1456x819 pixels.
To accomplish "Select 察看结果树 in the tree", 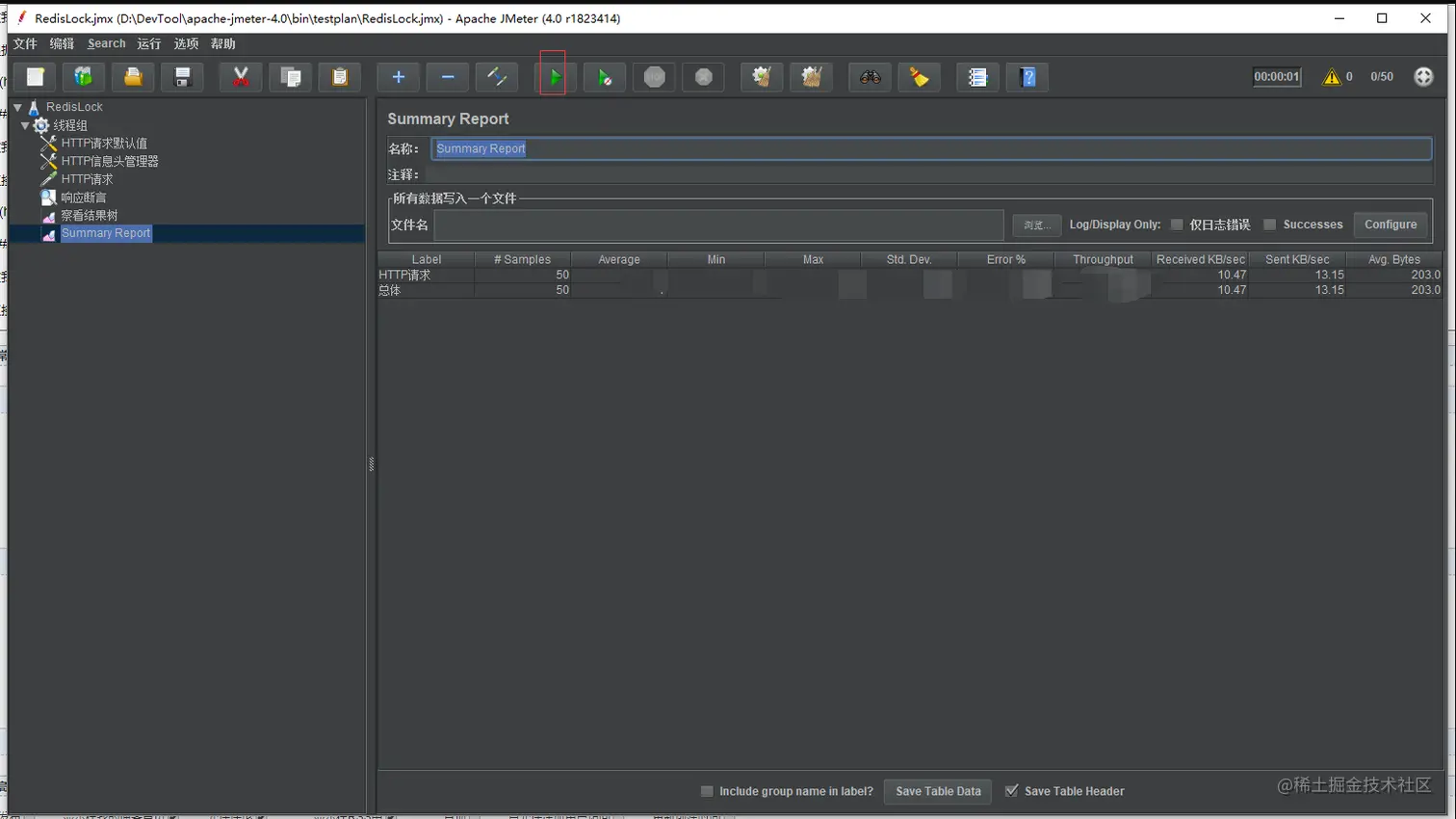I will click(x=90, y=216).
